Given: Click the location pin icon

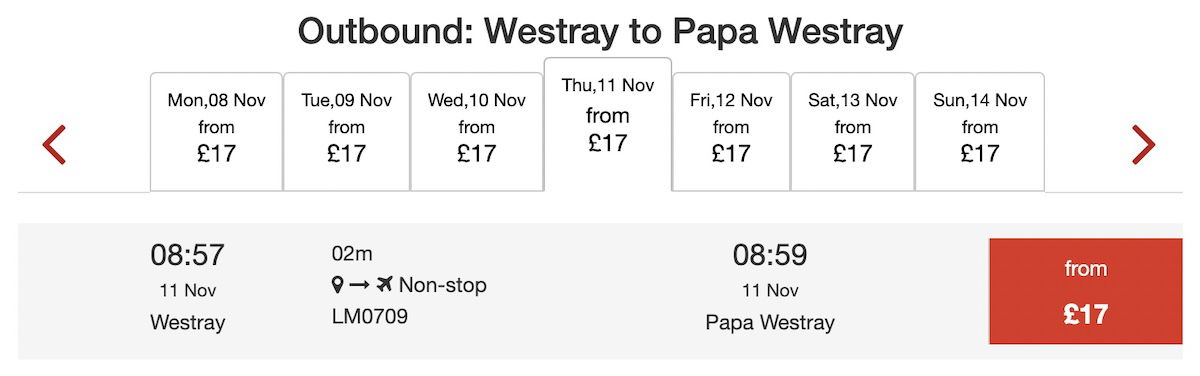Looking at the screenshot, I should (x=338, y=286).
